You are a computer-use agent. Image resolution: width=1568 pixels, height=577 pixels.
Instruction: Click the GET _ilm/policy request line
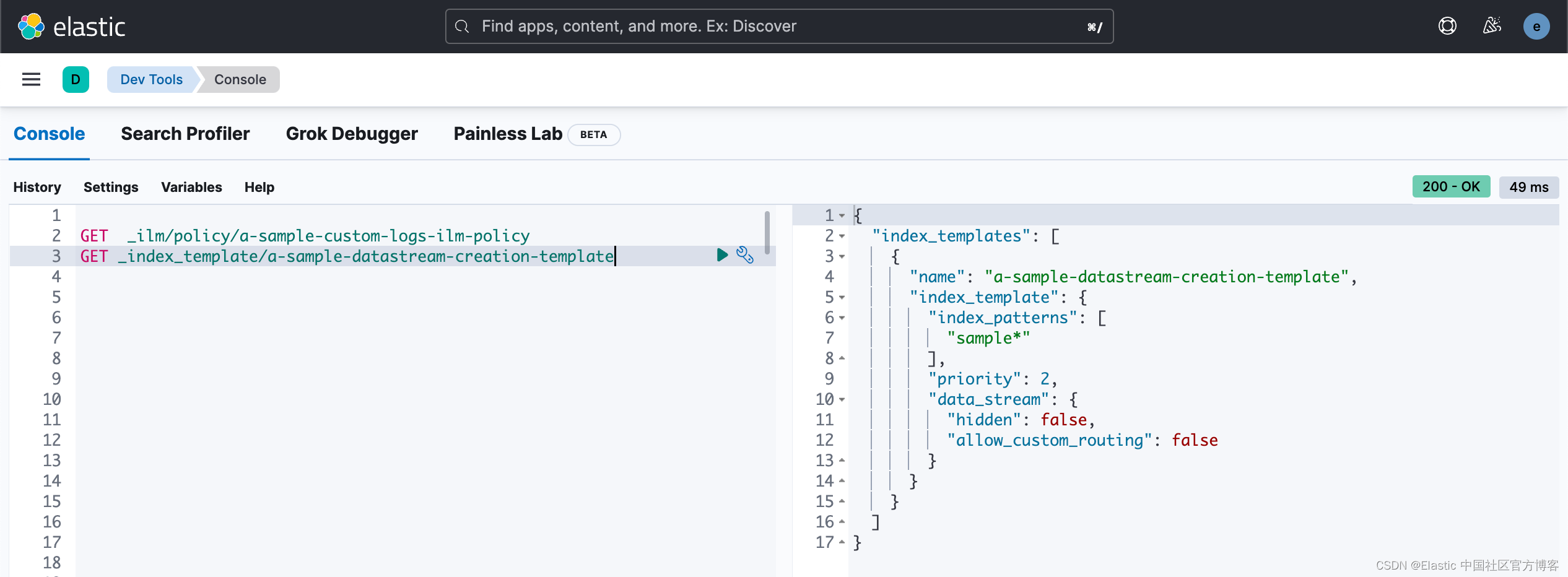coord(305,236)
